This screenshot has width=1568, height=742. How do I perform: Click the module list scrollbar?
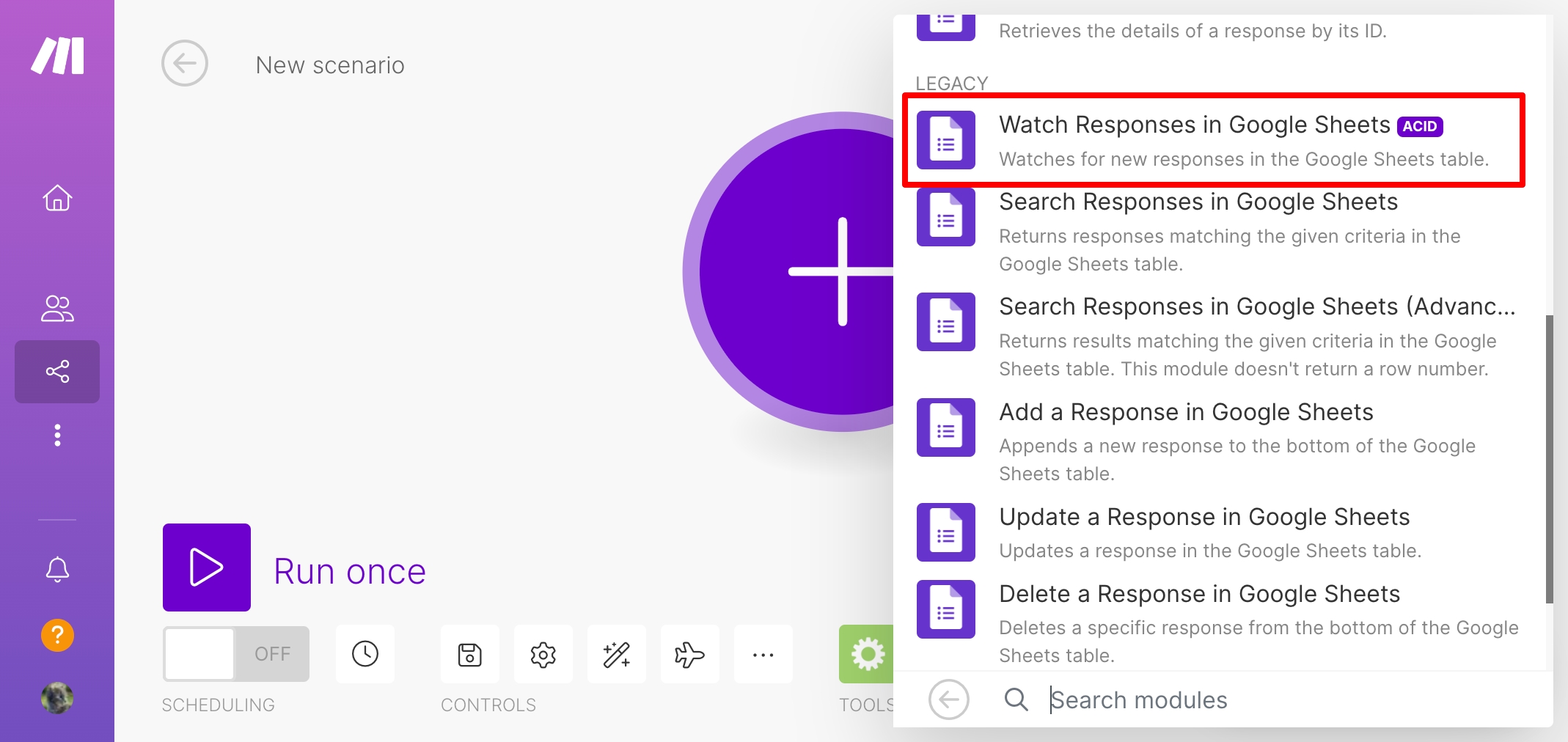pyautogui.click(x=1549, y=459)
